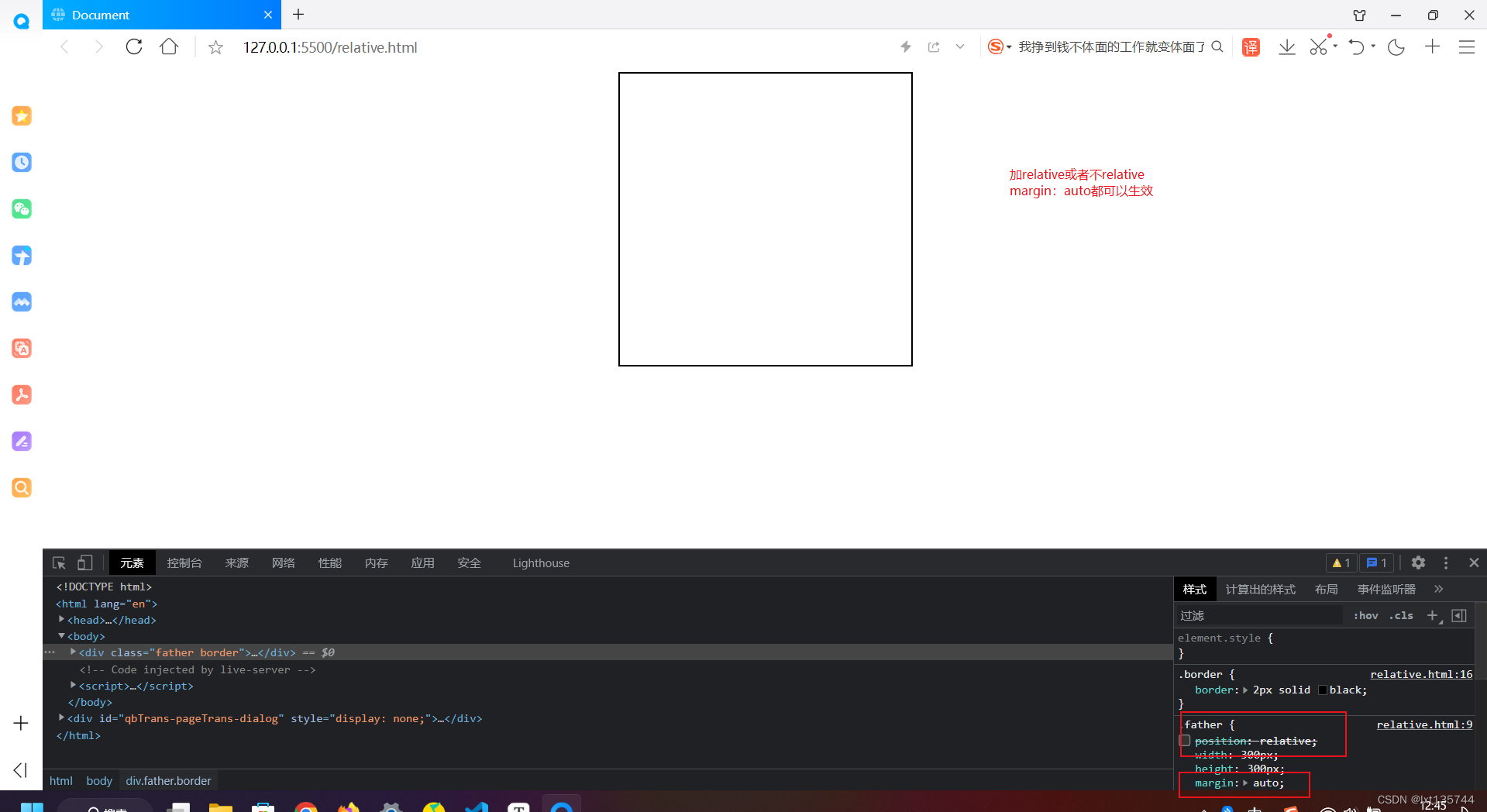The image size is (1487, 812).
Task: Open a new tab with the plus button
Action: click(x=298, y=15)
